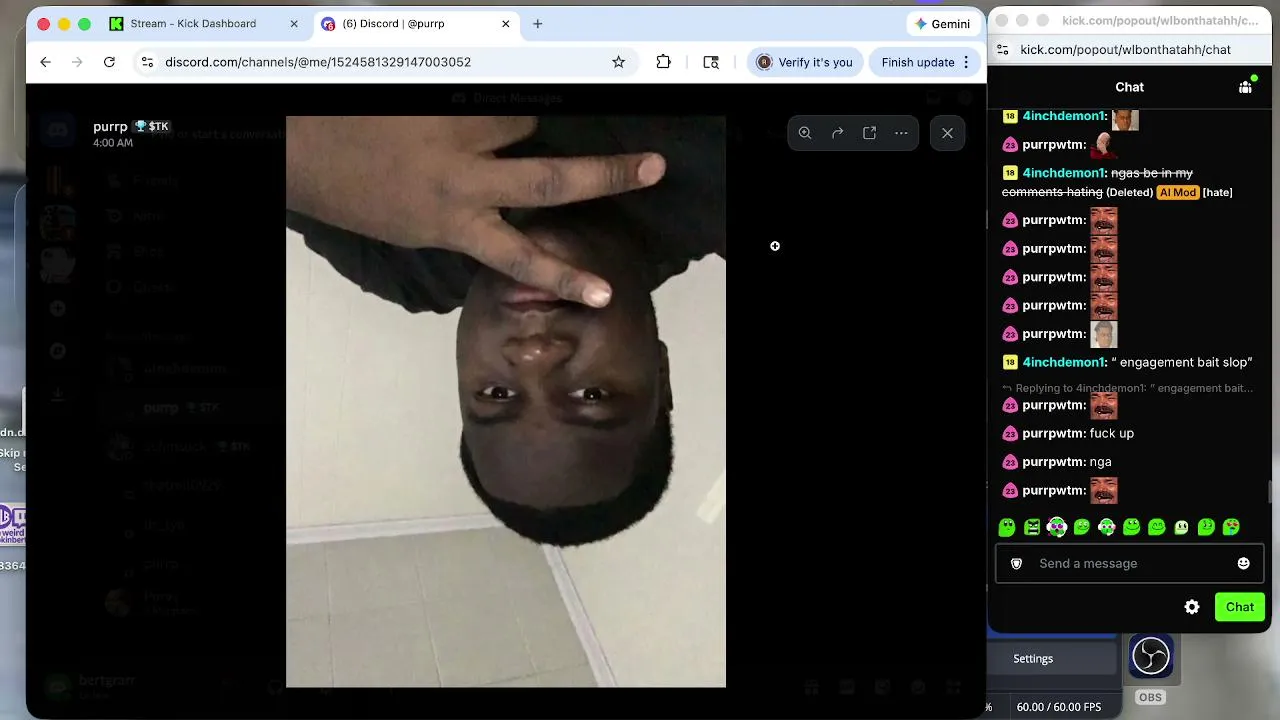This screenshot has width=1280, height=720.
Task: Click the AI Mod badge in chat
Action: [1177, 192]
